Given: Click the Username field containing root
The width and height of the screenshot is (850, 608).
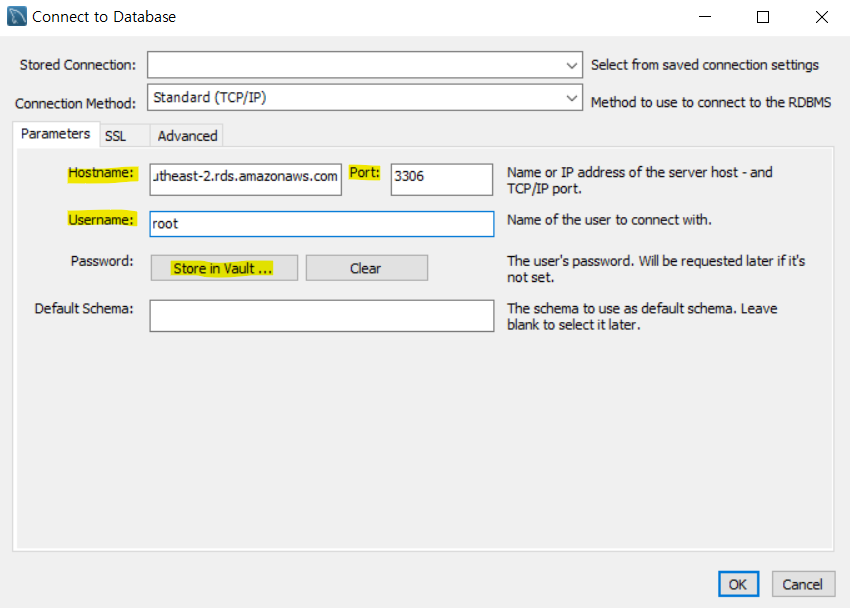Looking at the screenshot, I should [322, 224].
